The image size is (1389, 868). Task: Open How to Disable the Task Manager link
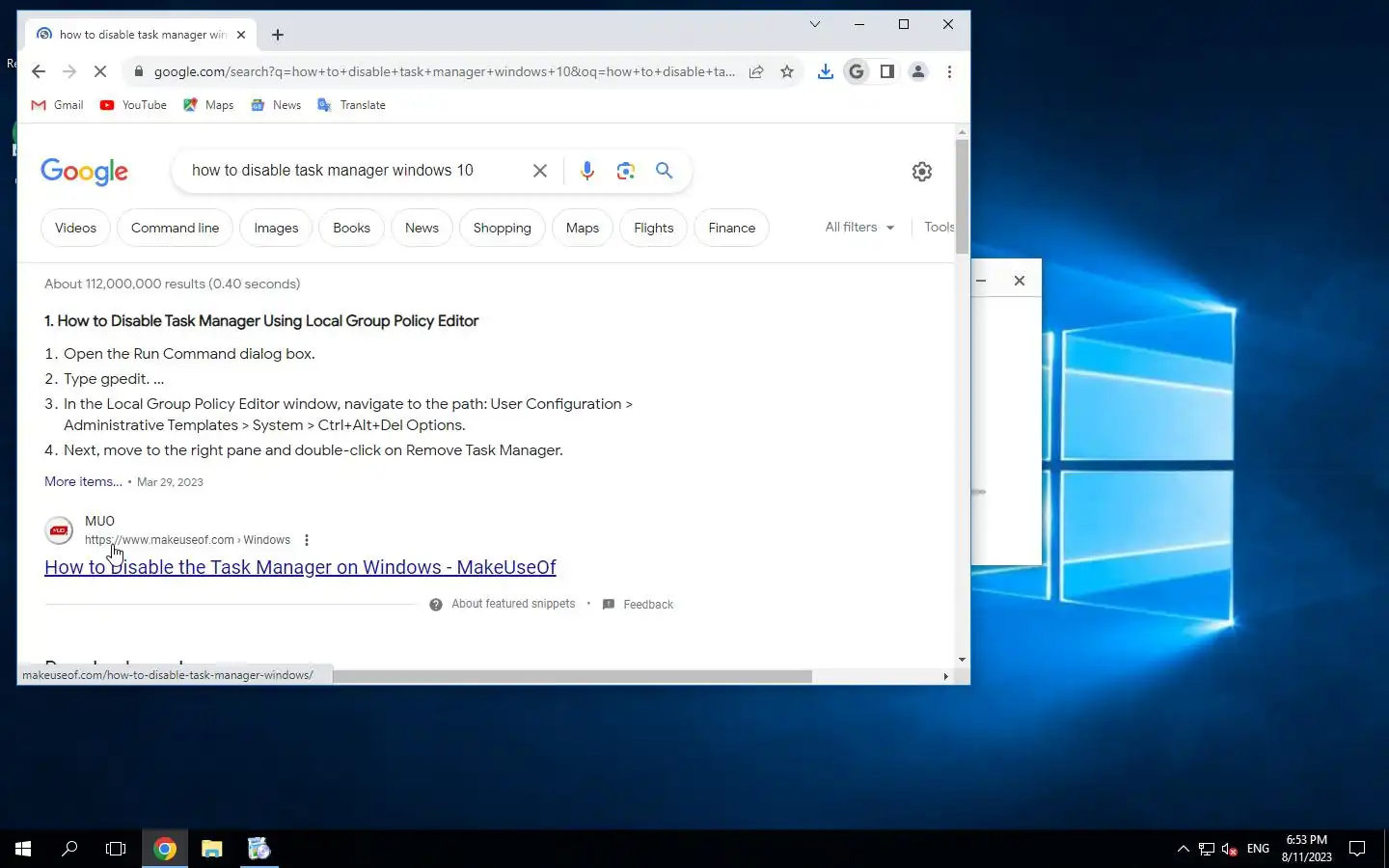[x=300, y=567]
